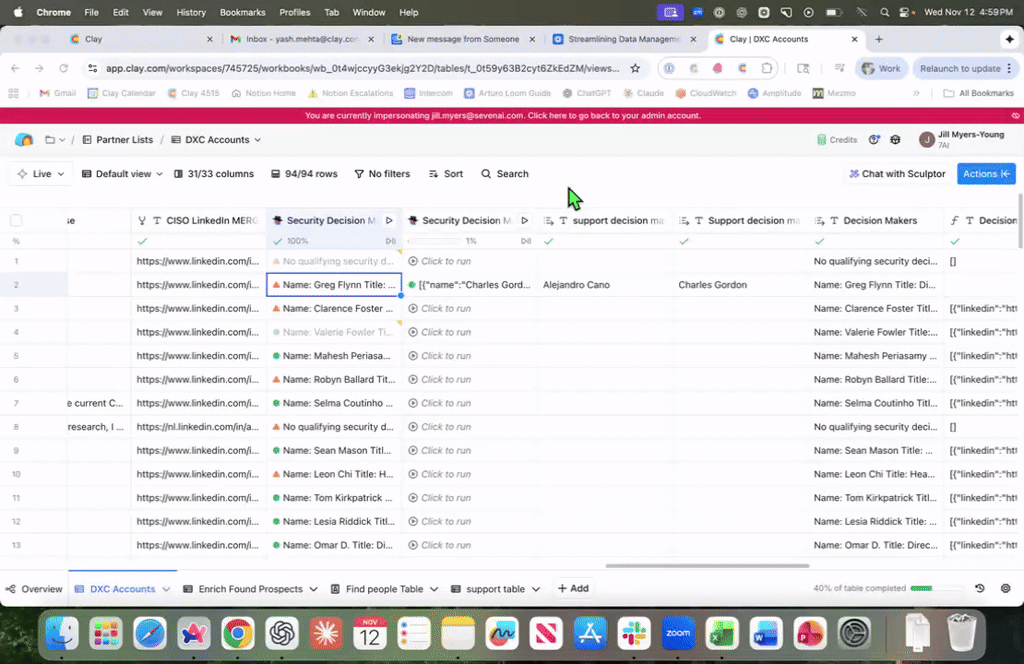Expand the DXC Accounts breadcrumb dropdown

(x=216, y=140)
